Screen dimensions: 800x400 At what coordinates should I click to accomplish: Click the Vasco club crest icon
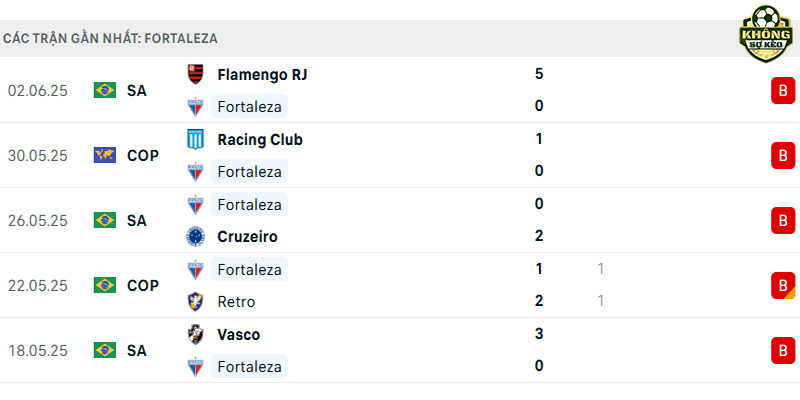pyautogui.click(x=195, y=334)
